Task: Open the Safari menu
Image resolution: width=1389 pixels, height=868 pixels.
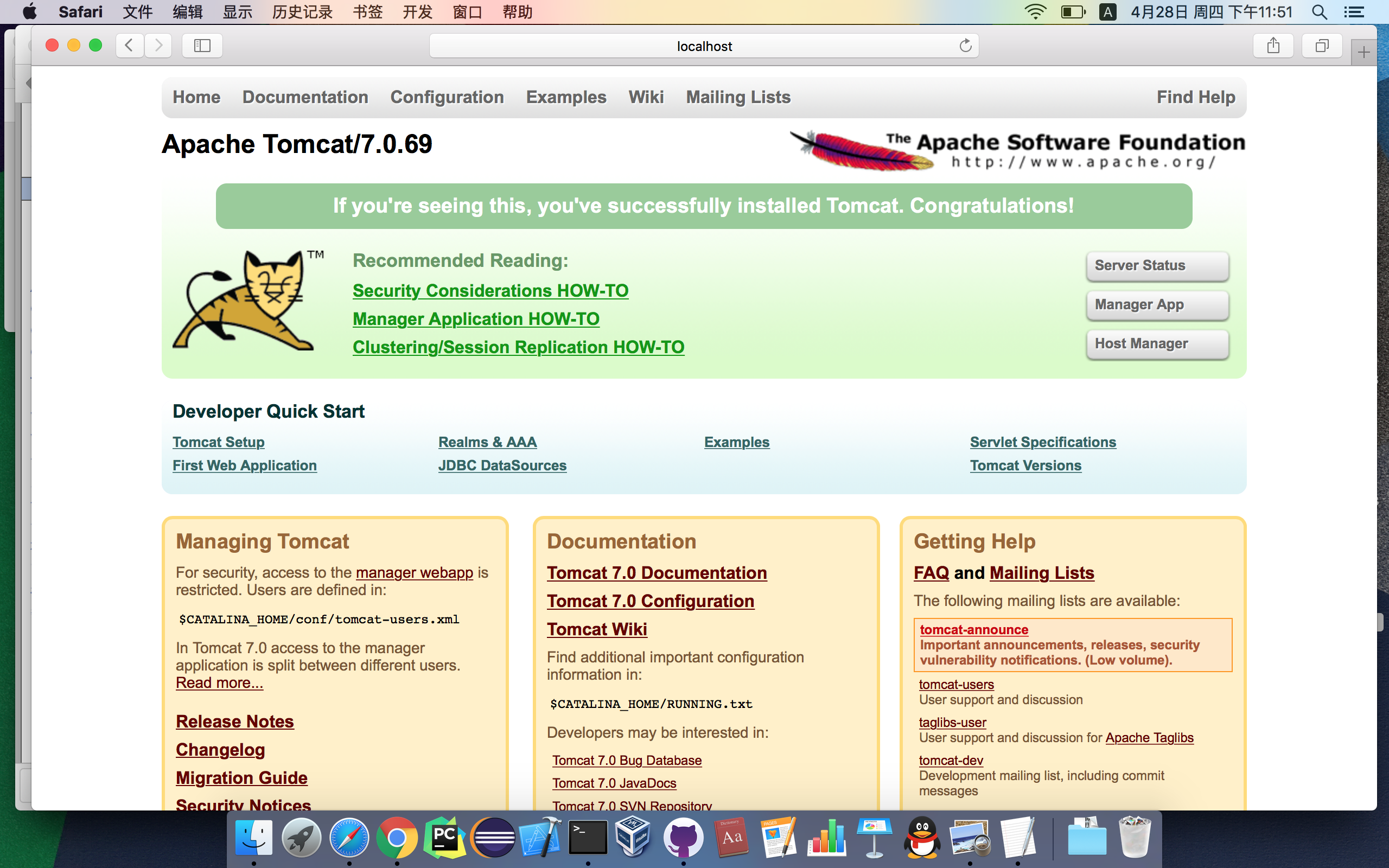Action: [80, 11]
